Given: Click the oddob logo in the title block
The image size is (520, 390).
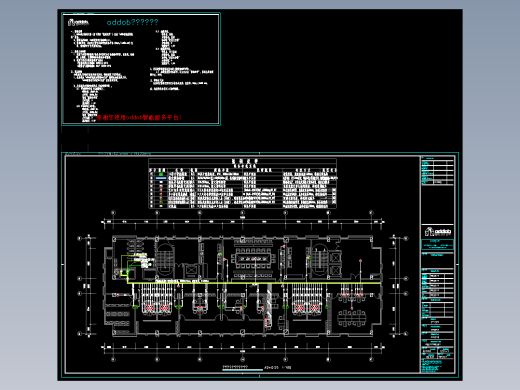Looking at the screenshot, I should [438, 231].
